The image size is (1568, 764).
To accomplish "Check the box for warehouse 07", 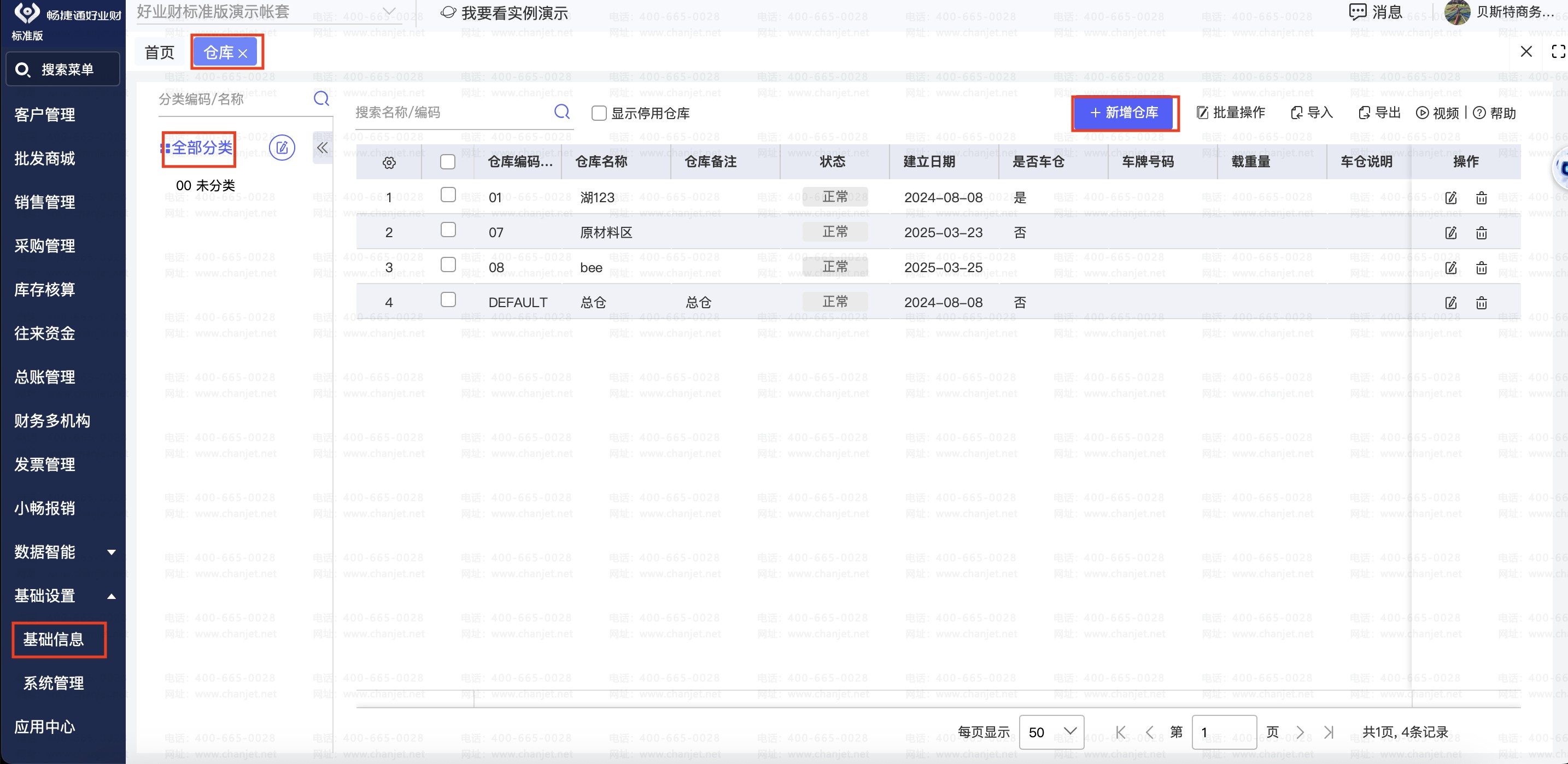I will click(448, 230).
